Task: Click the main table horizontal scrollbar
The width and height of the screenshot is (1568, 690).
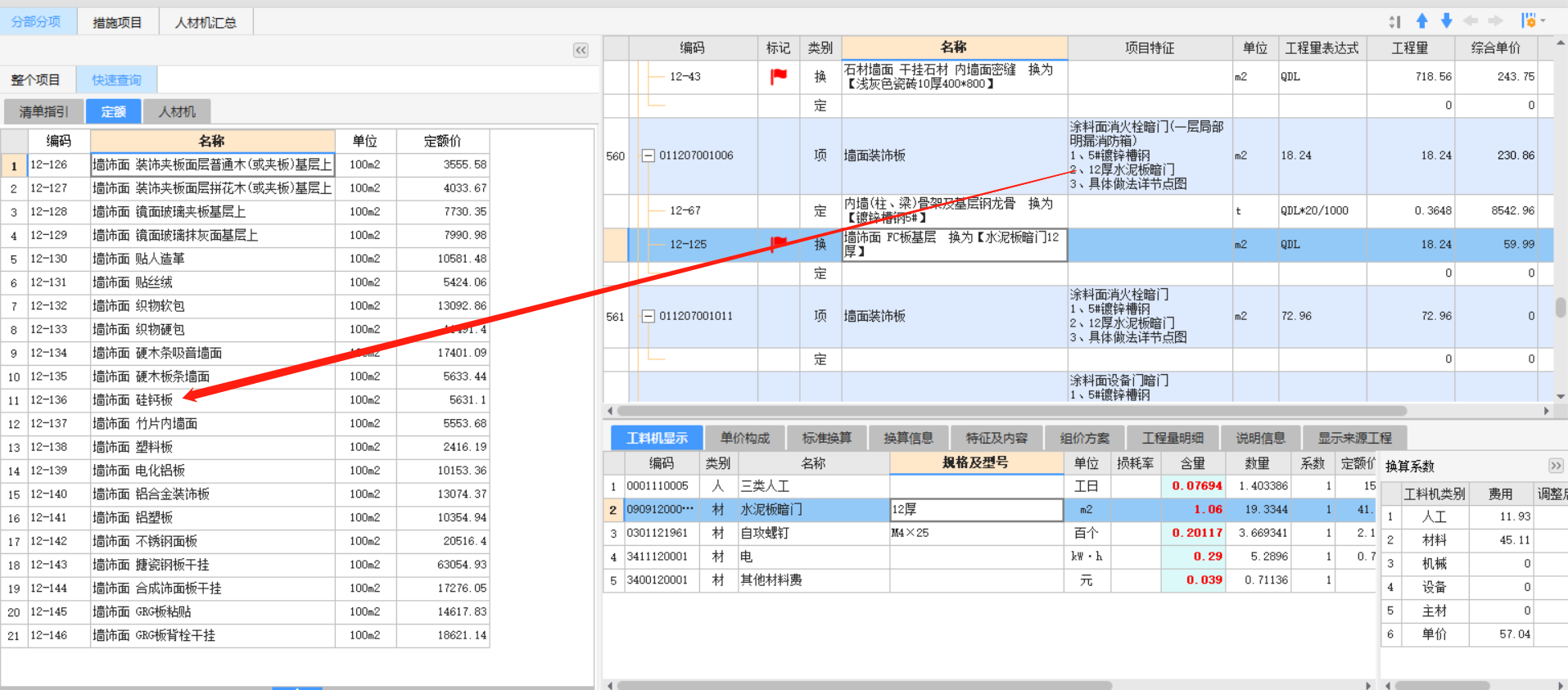Action: click(1011, 411)
